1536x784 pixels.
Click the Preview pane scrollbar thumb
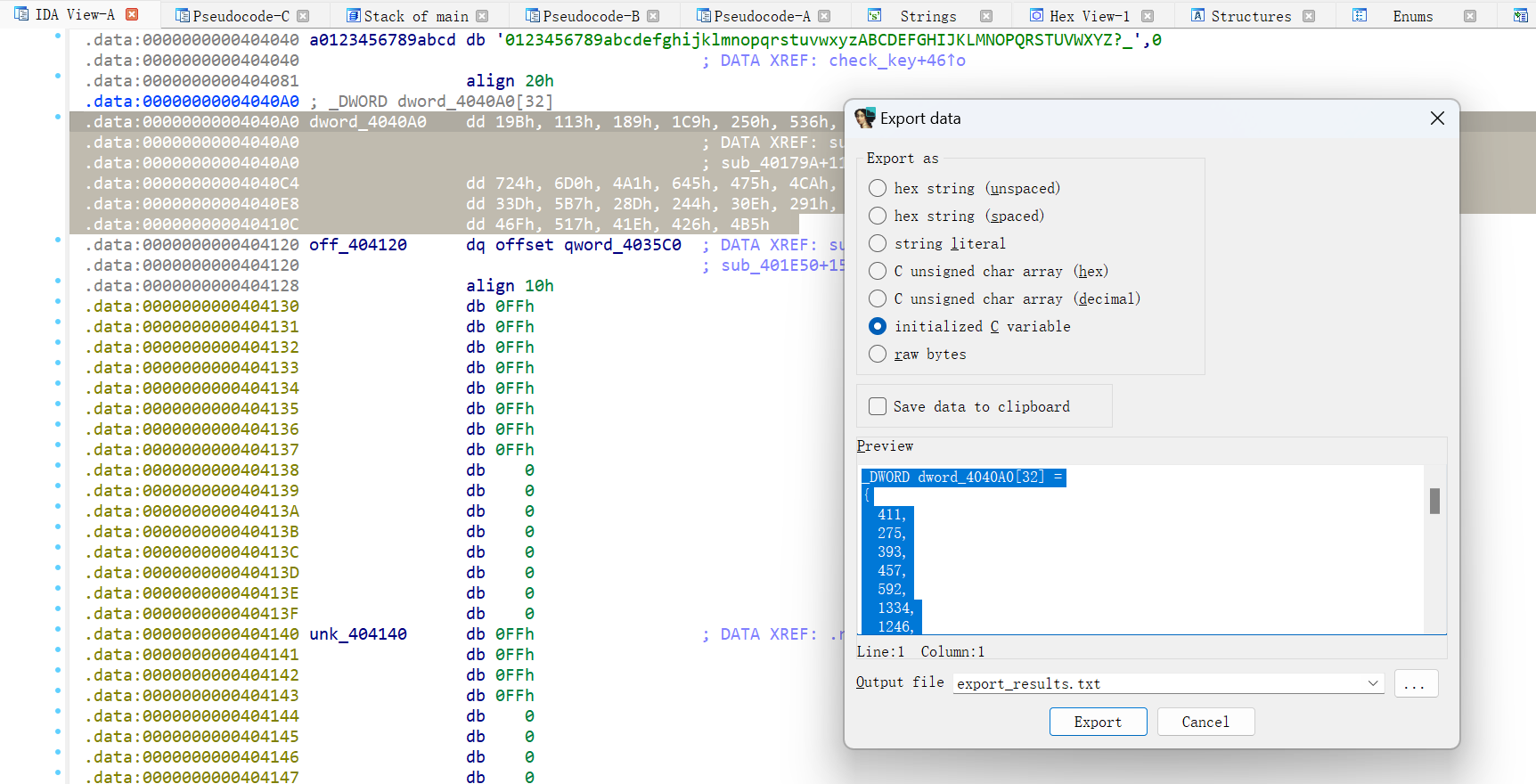(x=1434, y=501)
